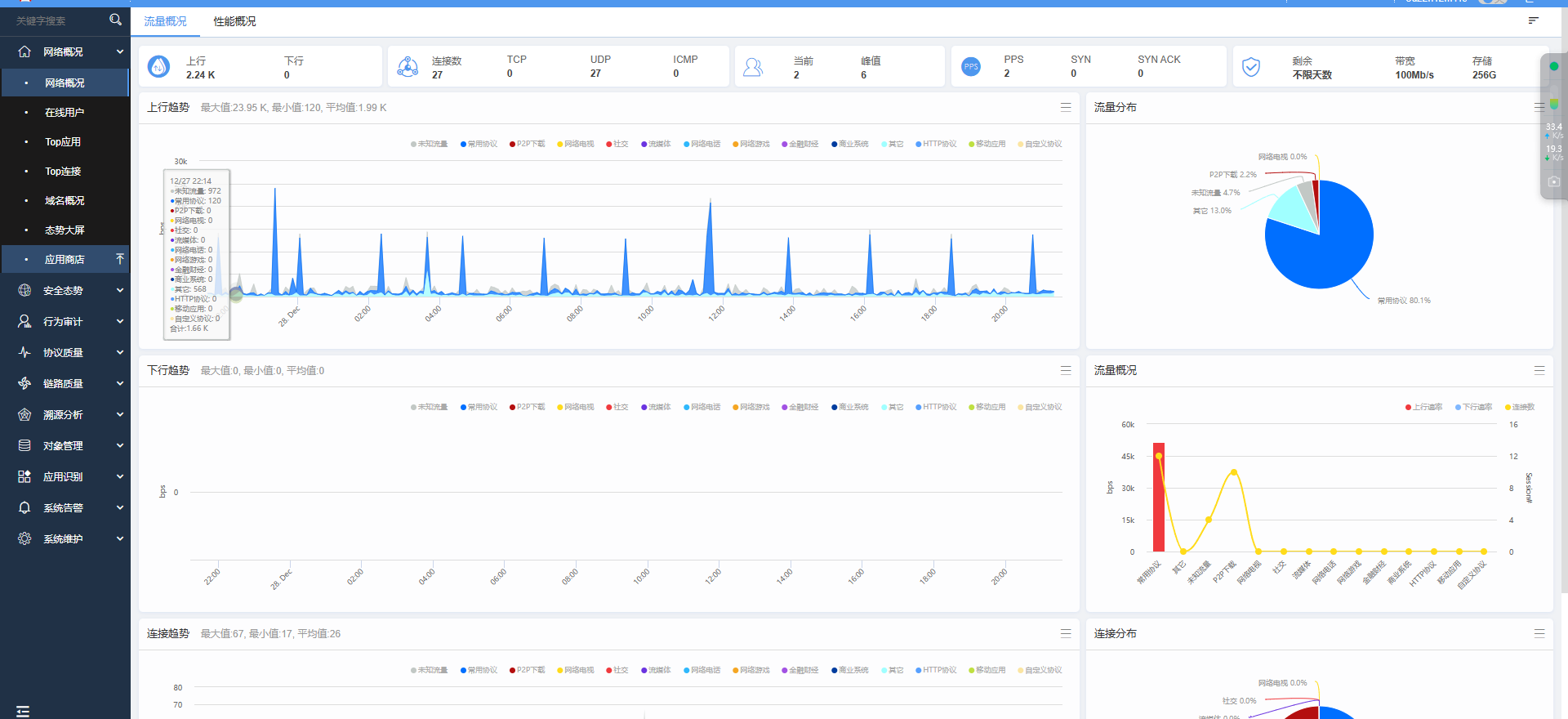Switch to the 流量概况 tab
Viewport: 1568px width, 719px height.
(165, 21)
